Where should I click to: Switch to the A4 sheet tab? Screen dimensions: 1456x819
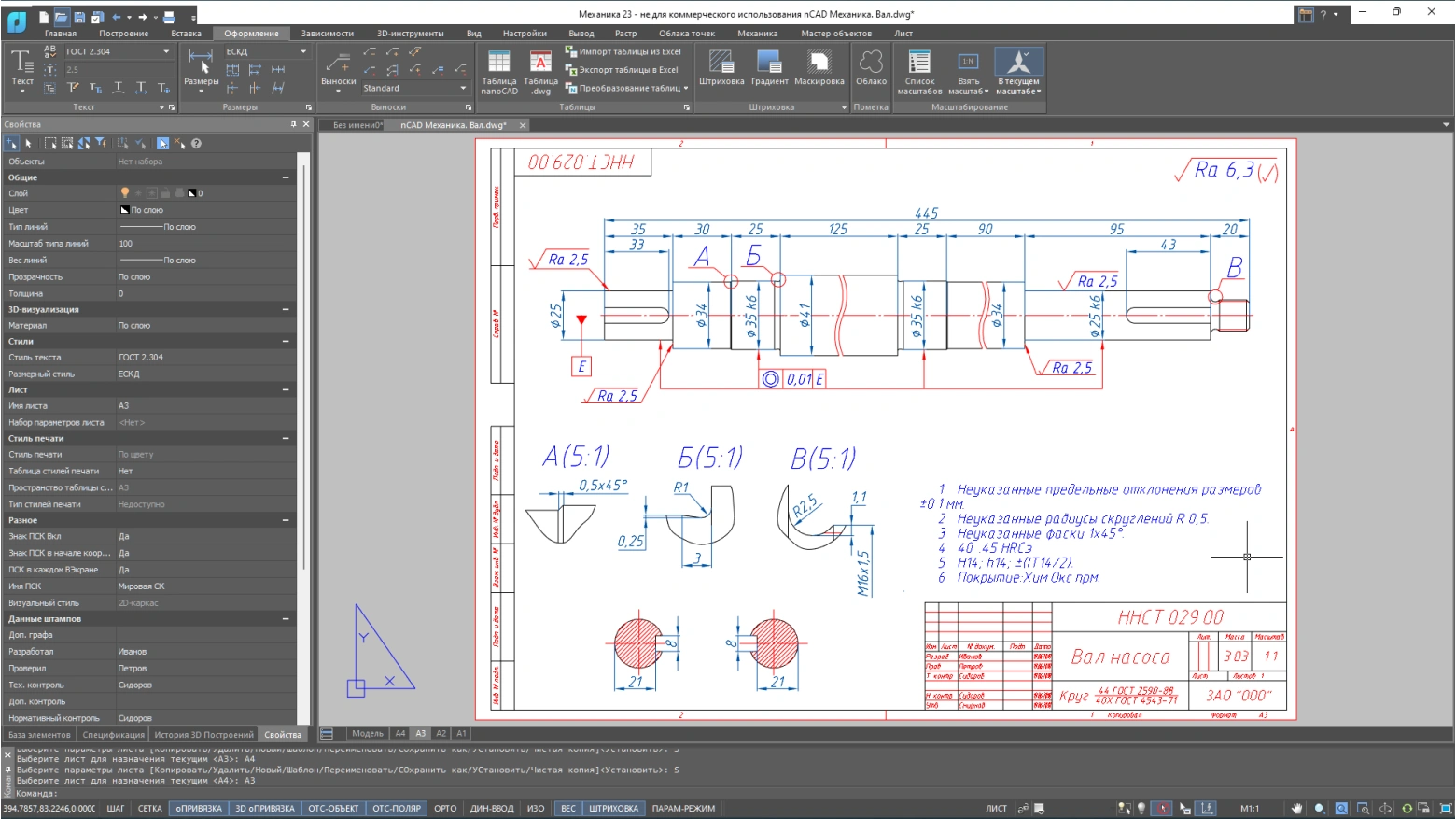tap(400, 734)
